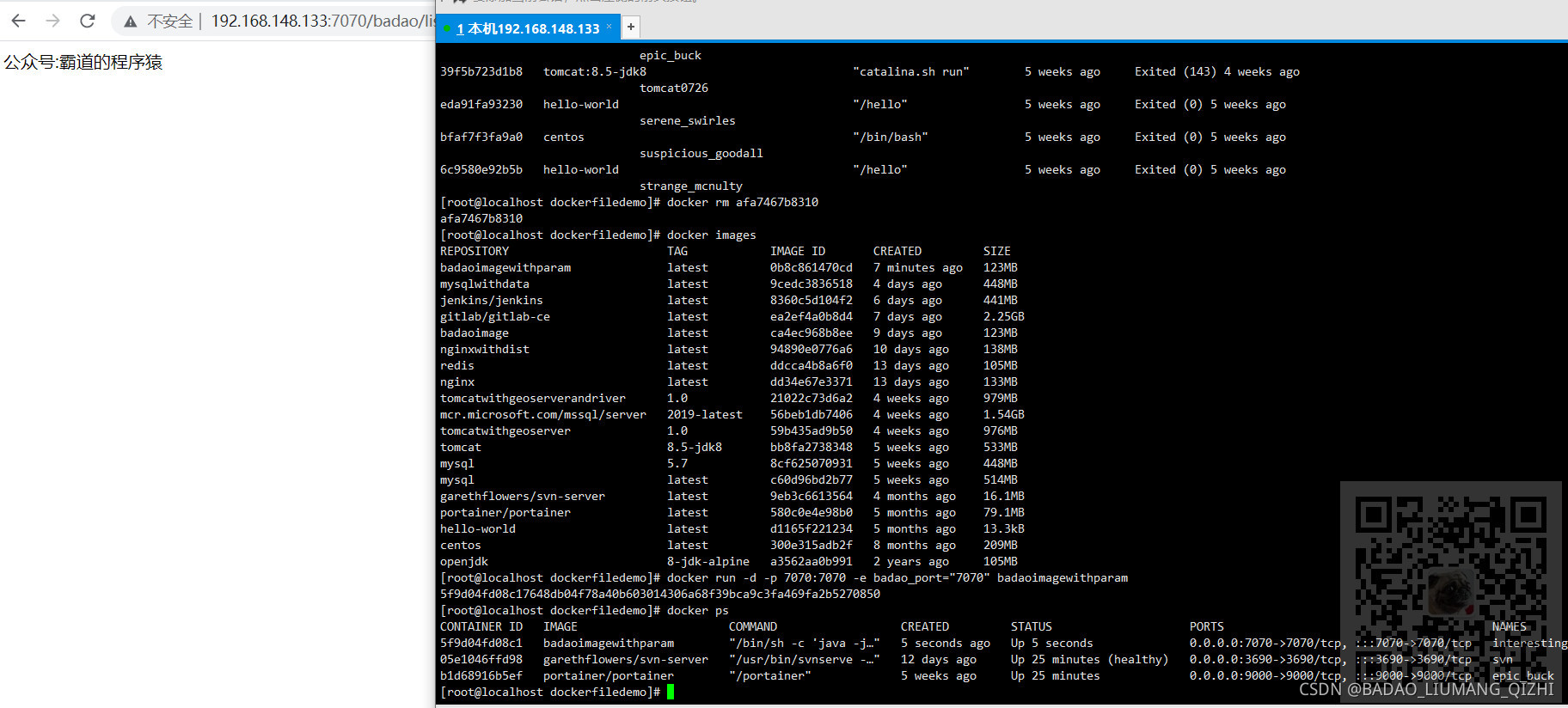Click the (healthy) status text
Viewport: 1568px width, 708px height.
tap(1138, 659)
